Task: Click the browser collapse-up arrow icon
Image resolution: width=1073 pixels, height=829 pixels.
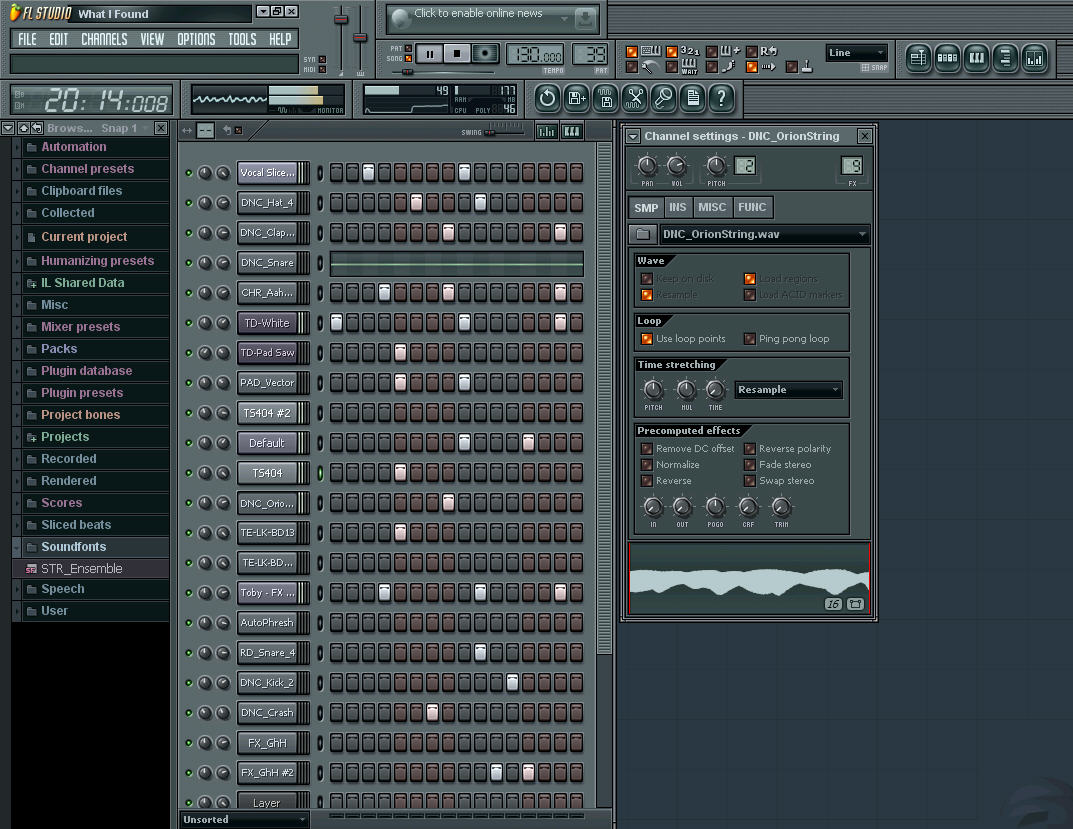Action: point(24,128)
